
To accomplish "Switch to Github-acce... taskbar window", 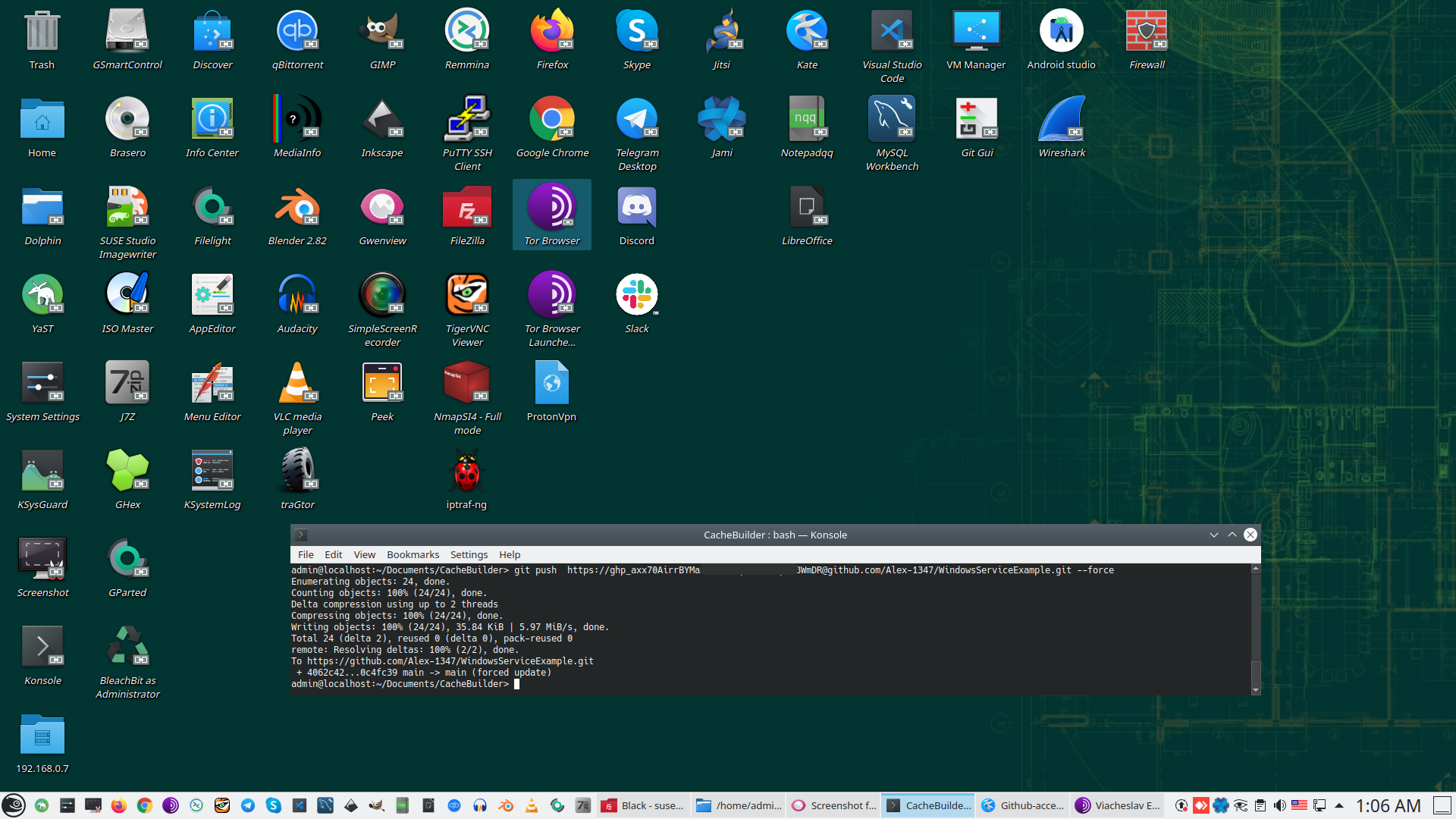I will (1023, 805).
